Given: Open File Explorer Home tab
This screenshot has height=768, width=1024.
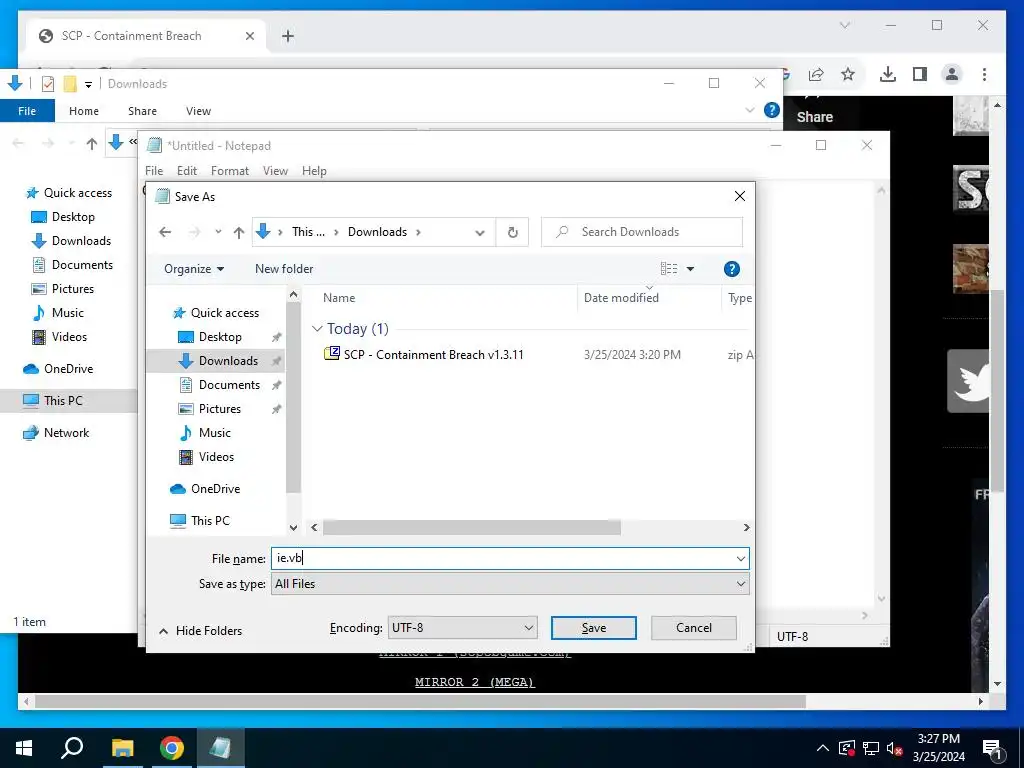Looking at the screenshot, I should pyautogui.click(x=84, y=111).
